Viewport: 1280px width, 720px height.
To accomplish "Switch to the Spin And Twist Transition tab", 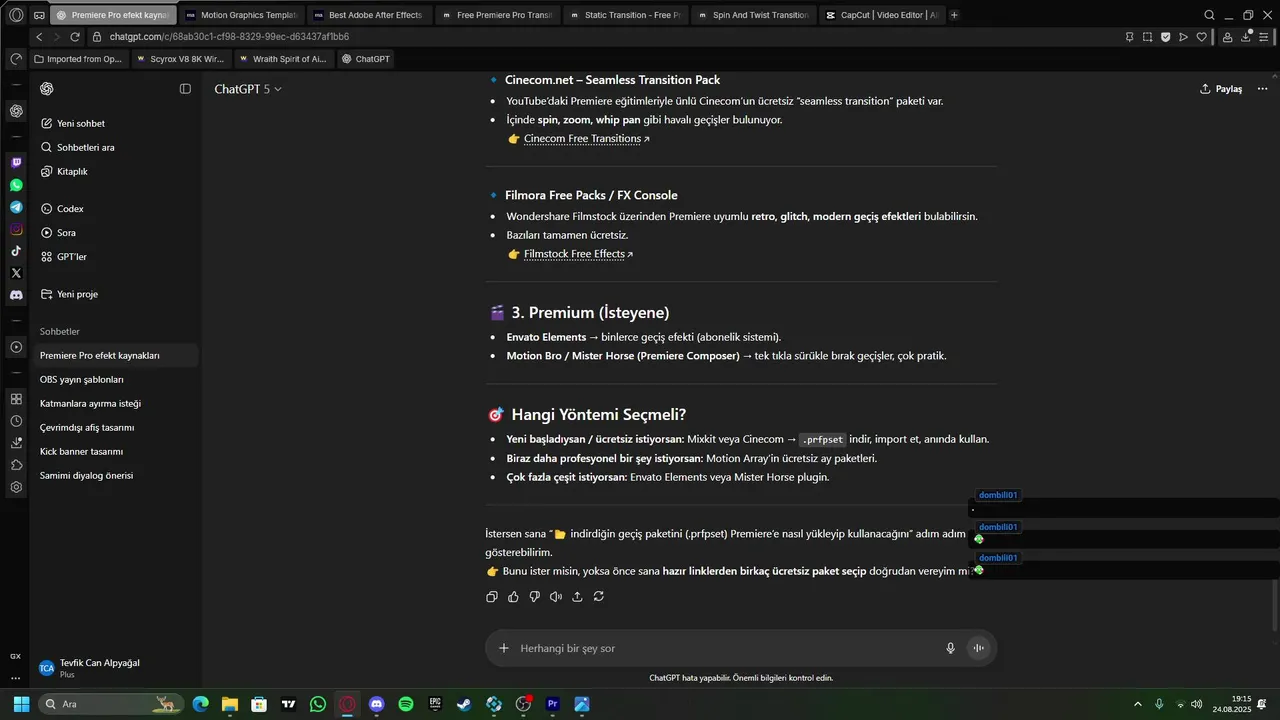I will pyautogui.click(x=752, y=15).
